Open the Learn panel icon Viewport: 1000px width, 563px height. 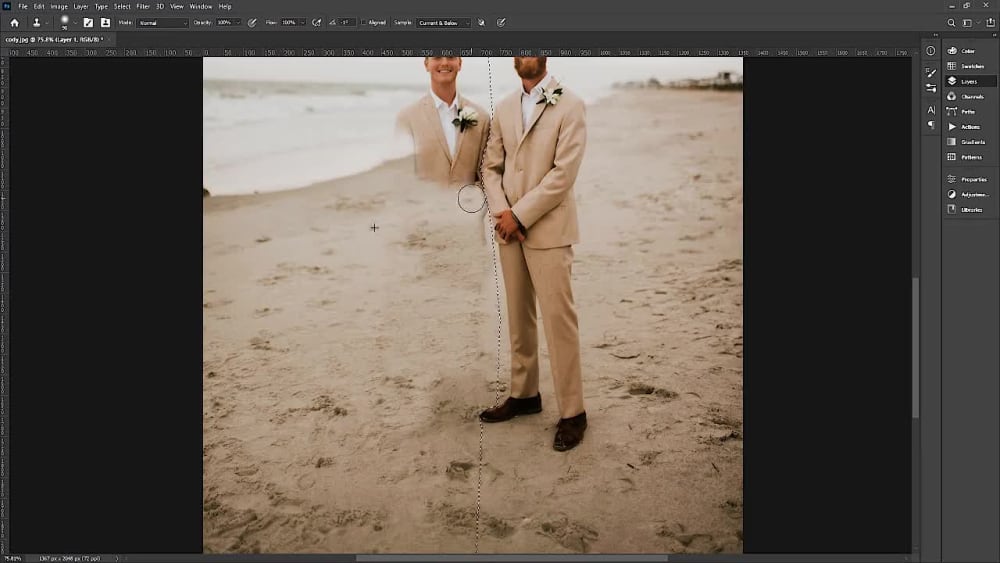[x=930, y=51]
